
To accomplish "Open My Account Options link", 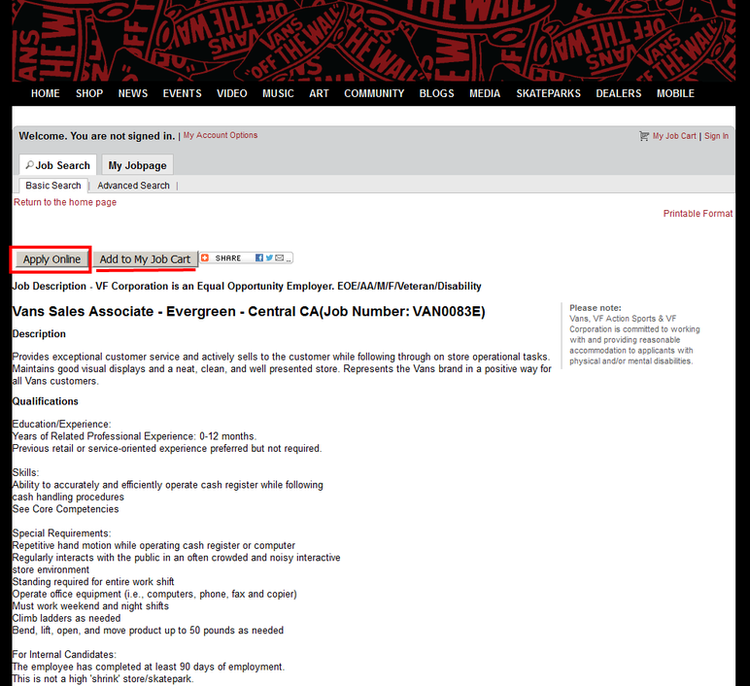I will click(221, 135).
